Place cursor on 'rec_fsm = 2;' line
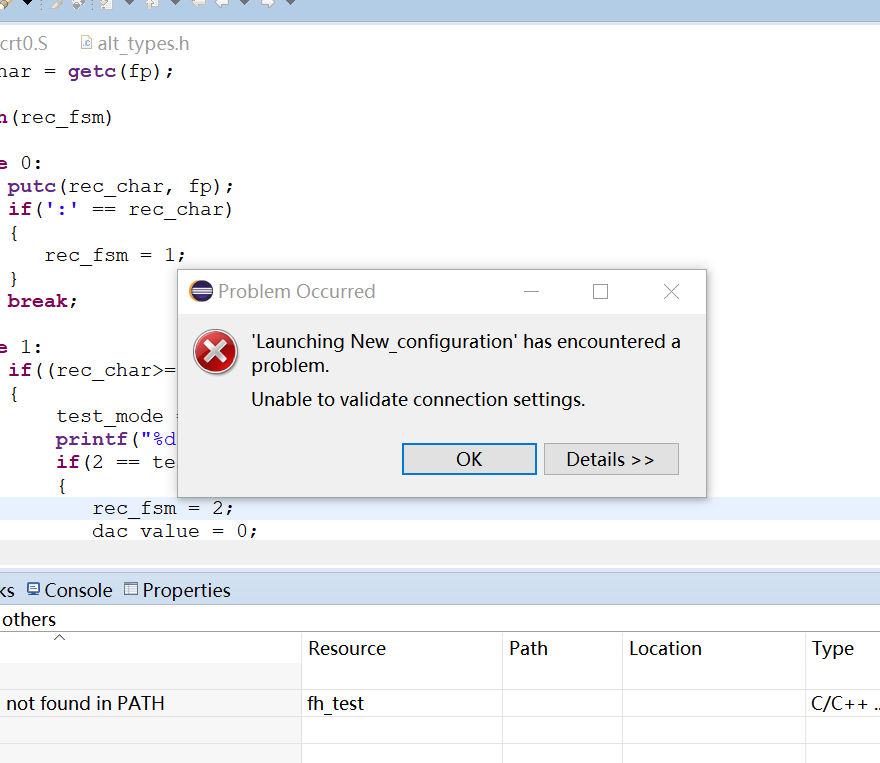 [163, 508]
